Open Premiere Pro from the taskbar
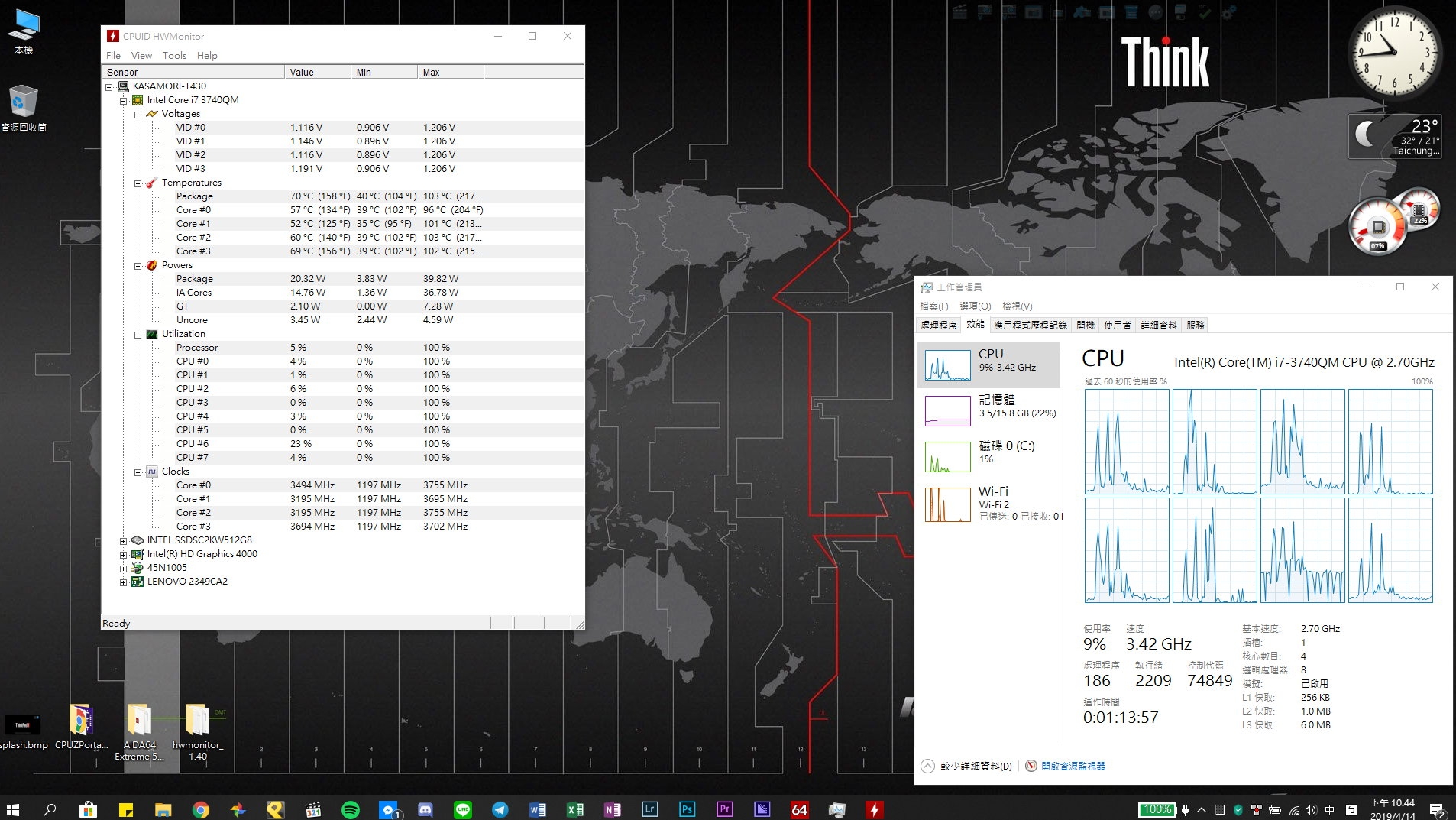This screenshot has height=820, width=1456. pos(725,809)
